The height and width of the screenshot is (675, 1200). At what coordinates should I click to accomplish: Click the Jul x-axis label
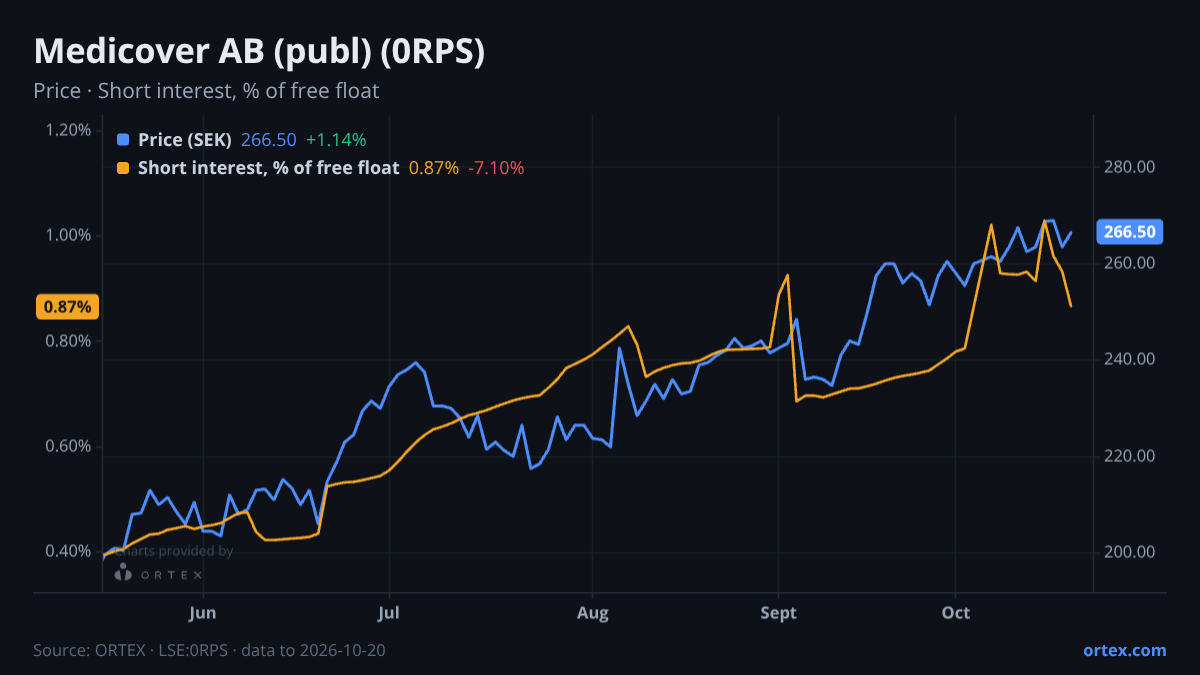click(390, 612)
